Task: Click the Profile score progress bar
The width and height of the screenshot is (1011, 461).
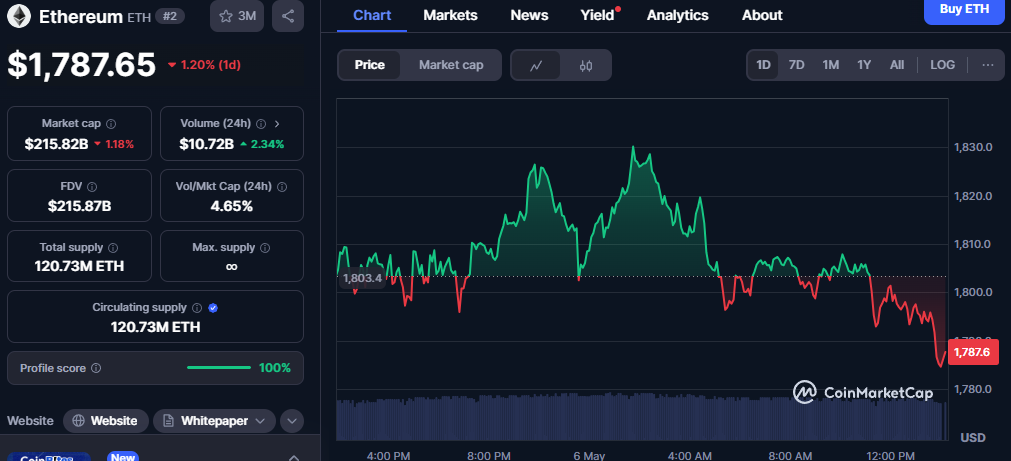Action: coord(219,368)
